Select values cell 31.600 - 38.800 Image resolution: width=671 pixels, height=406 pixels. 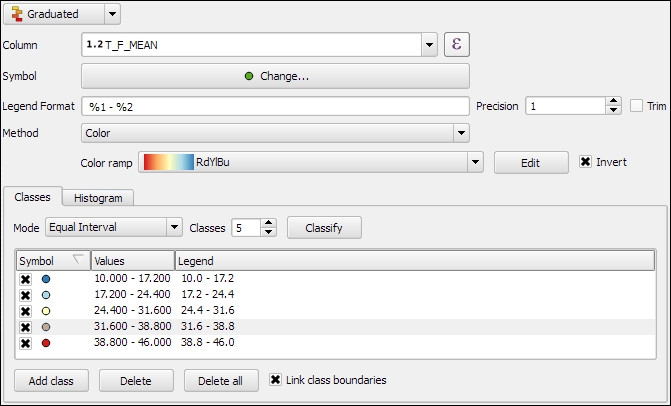133,326
